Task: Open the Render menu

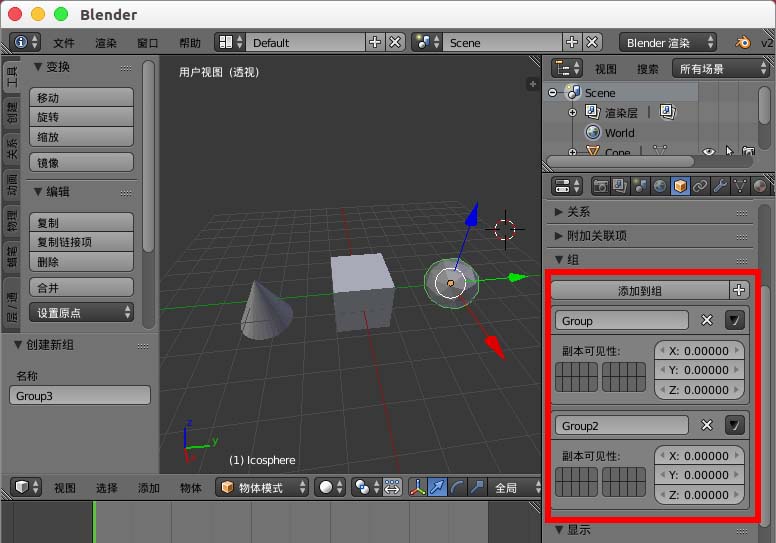Action: (x=106, y=43)
